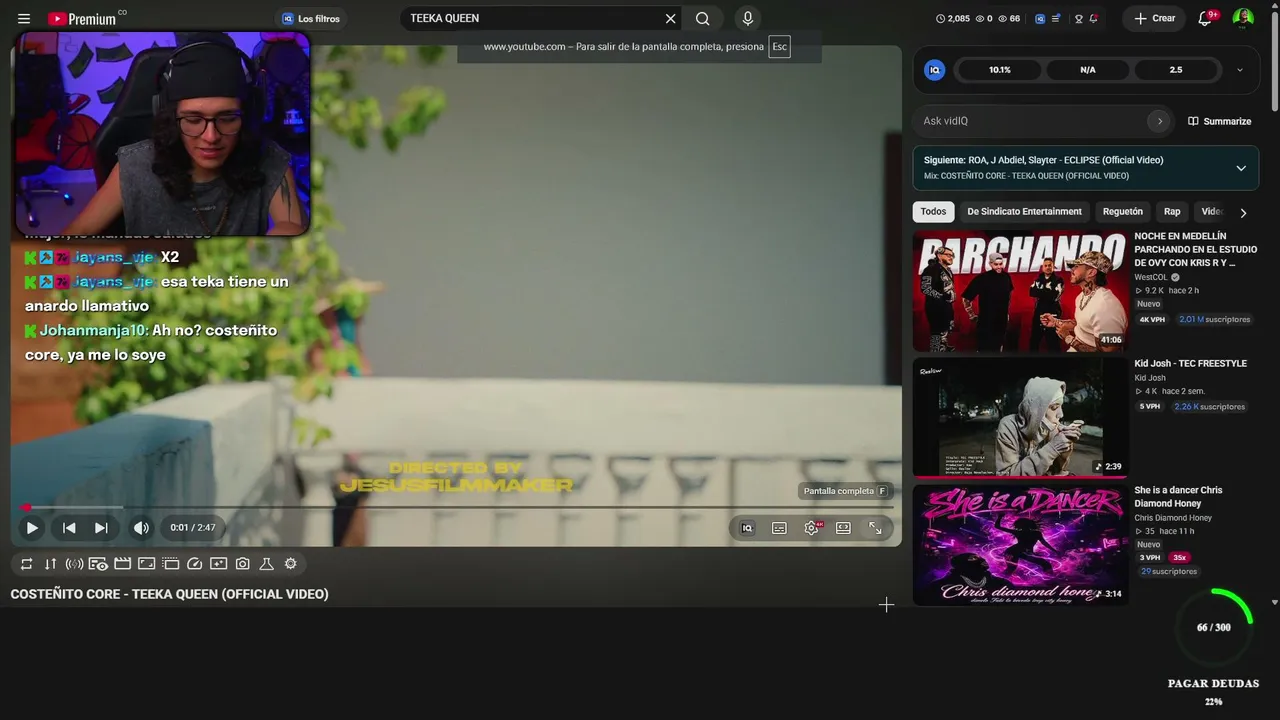Open the playback speed gauge tool
The width and height of the screenshot is (1280, 720).
(194, 564)
